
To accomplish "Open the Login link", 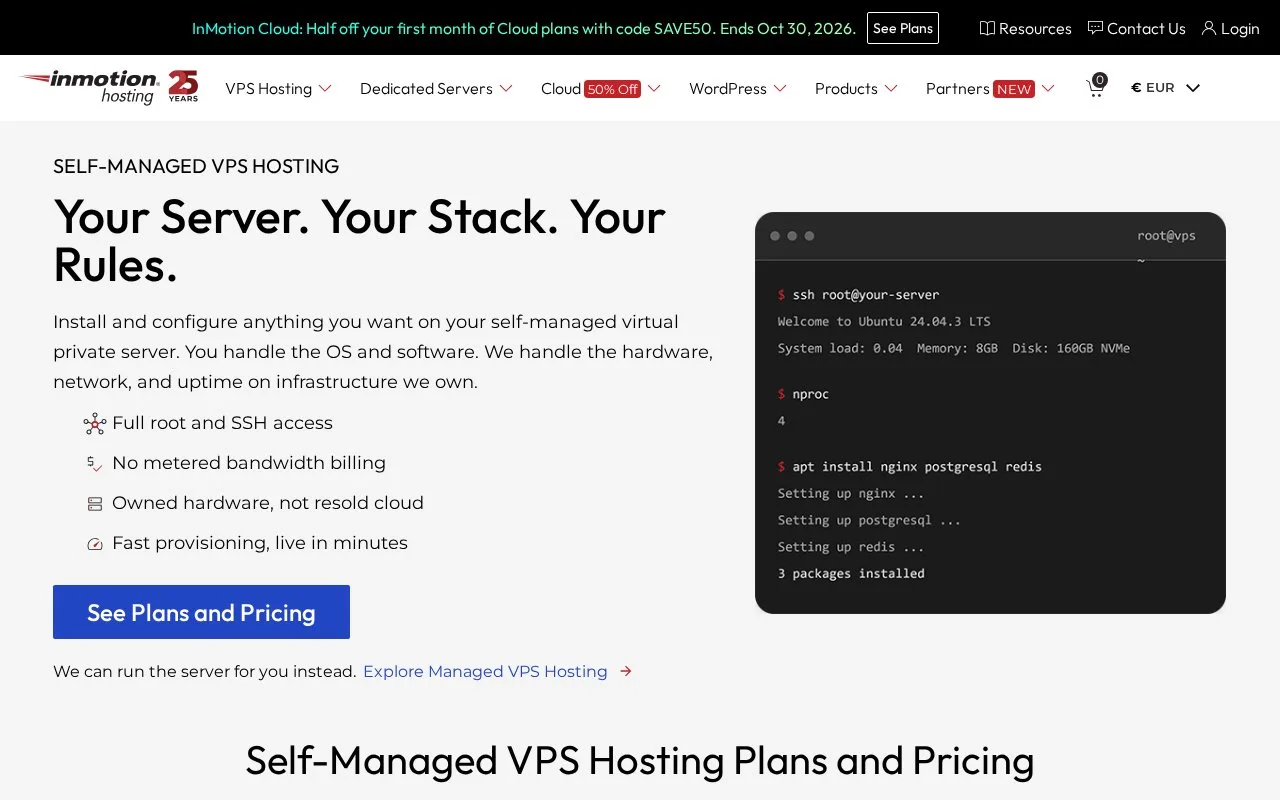I will [1240, 29].
